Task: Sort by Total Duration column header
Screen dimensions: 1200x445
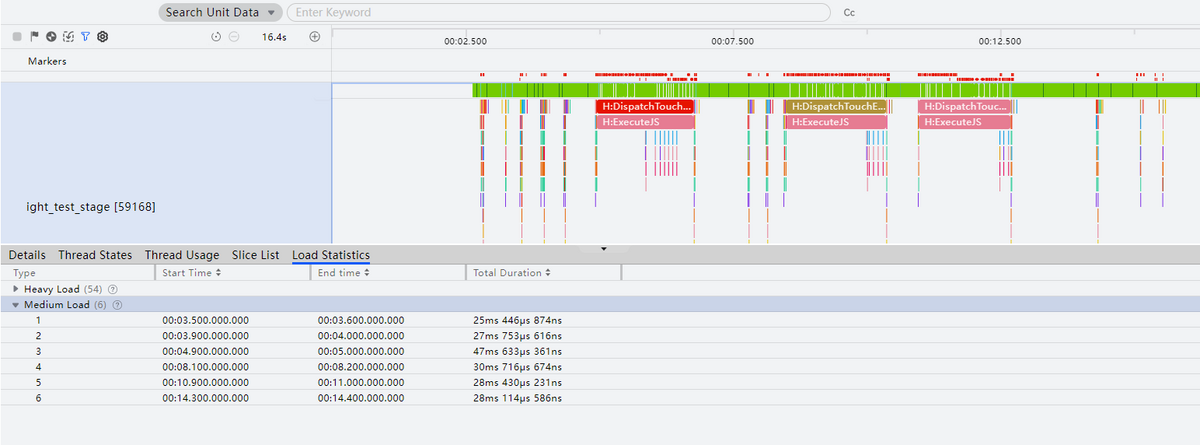Action: [512, 272]
